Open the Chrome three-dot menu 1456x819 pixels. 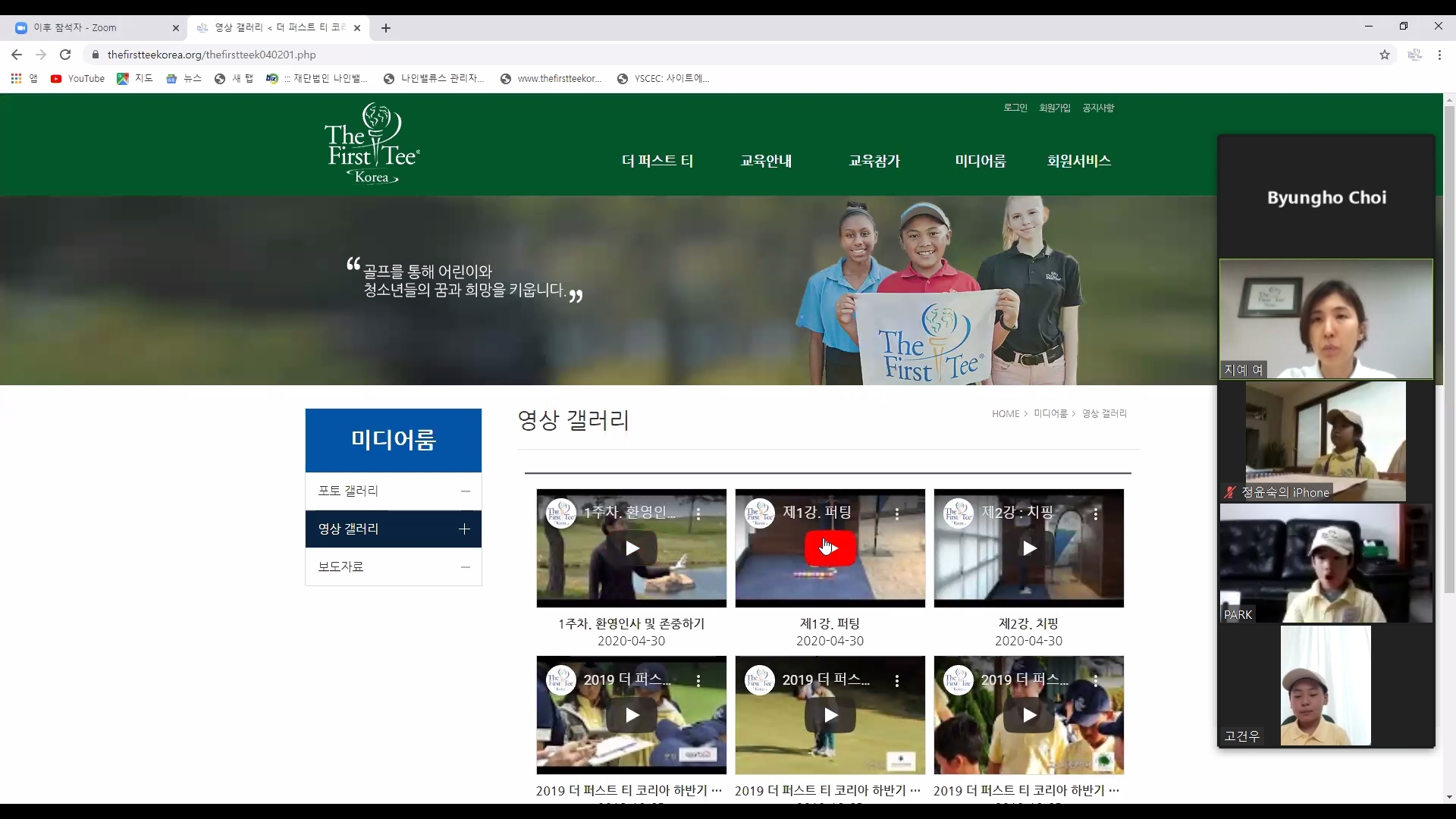point(1439,55)
